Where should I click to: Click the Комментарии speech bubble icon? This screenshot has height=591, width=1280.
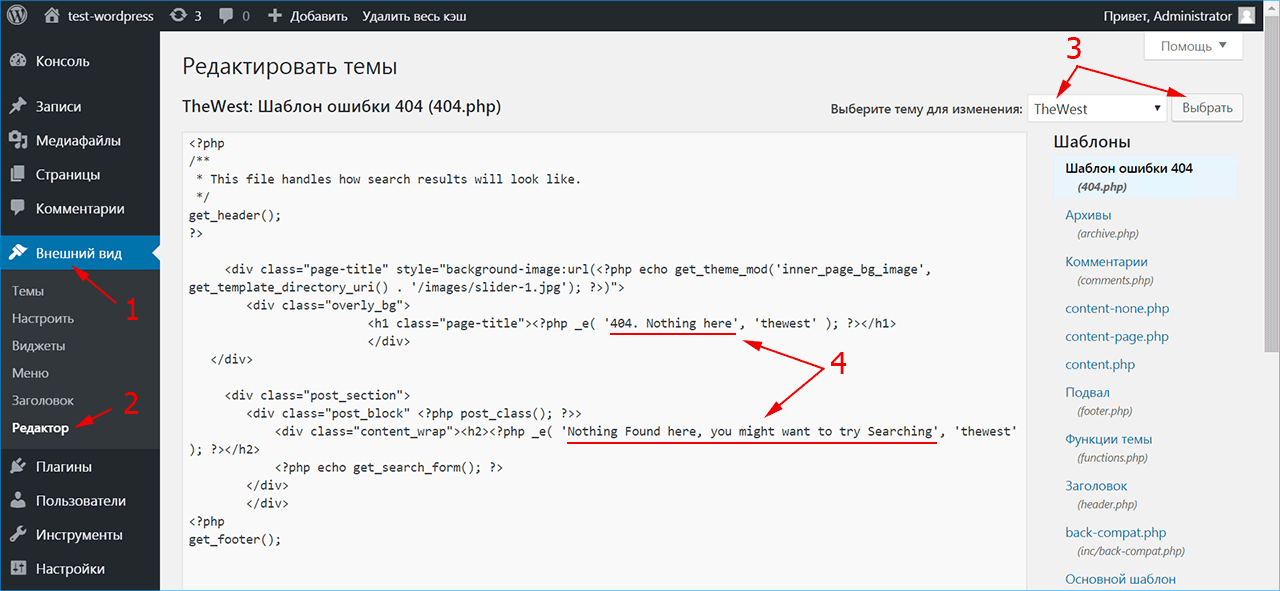pos(18,209)
